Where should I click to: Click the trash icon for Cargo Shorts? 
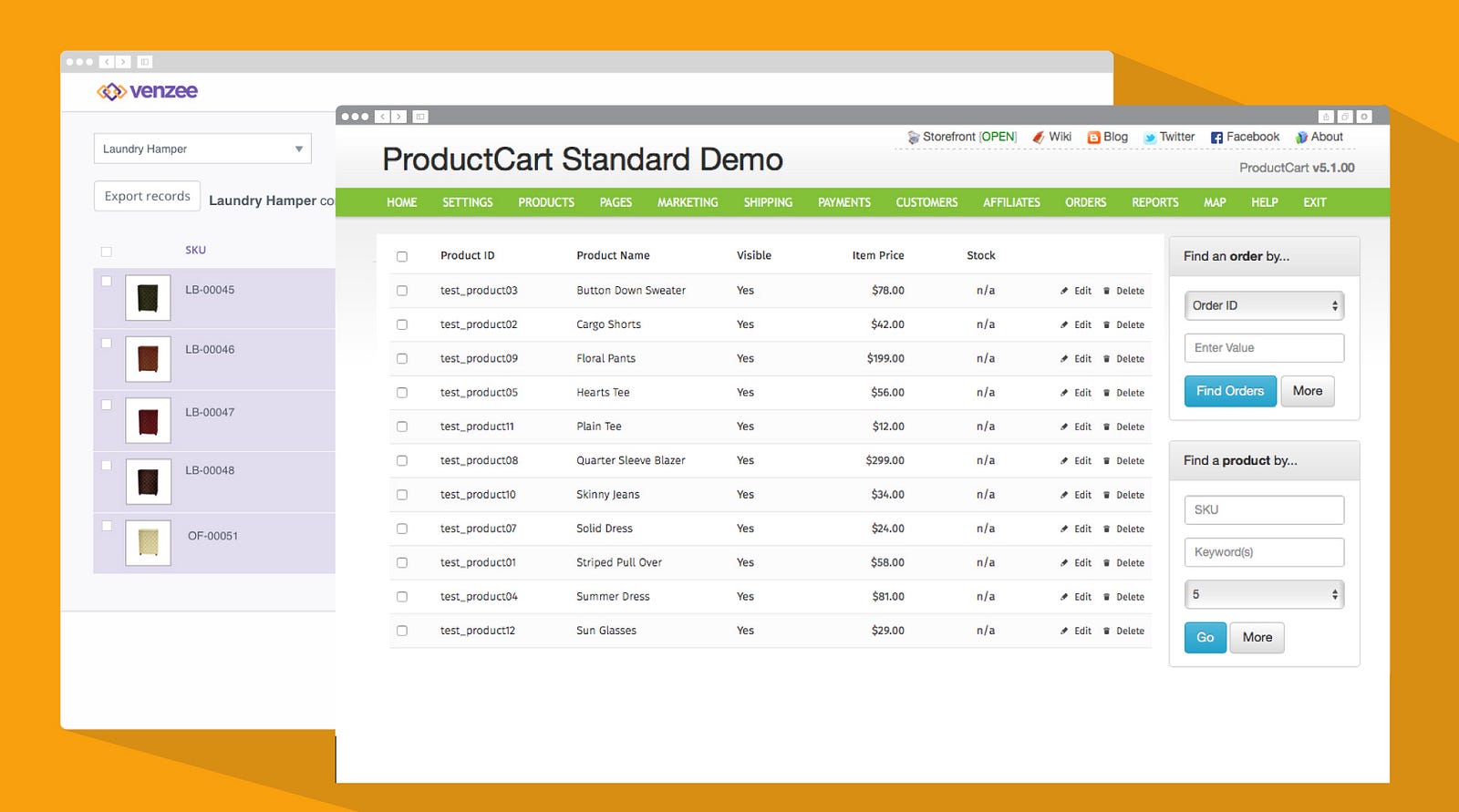click(x=1106, y=324)
